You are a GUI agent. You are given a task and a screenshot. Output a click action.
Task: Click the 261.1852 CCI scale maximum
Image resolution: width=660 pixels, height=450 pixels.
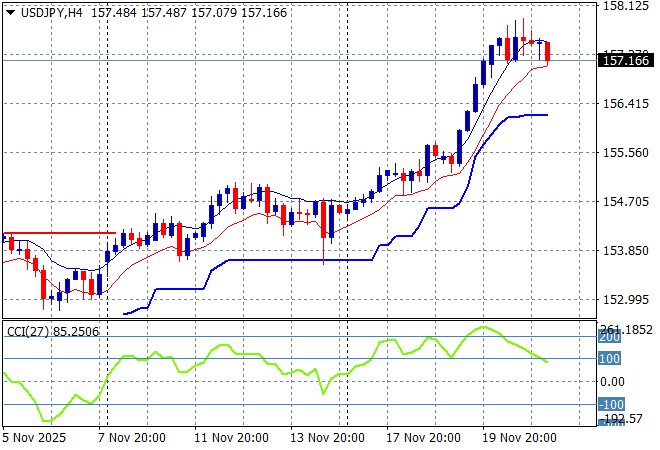[x=626, y=329]
